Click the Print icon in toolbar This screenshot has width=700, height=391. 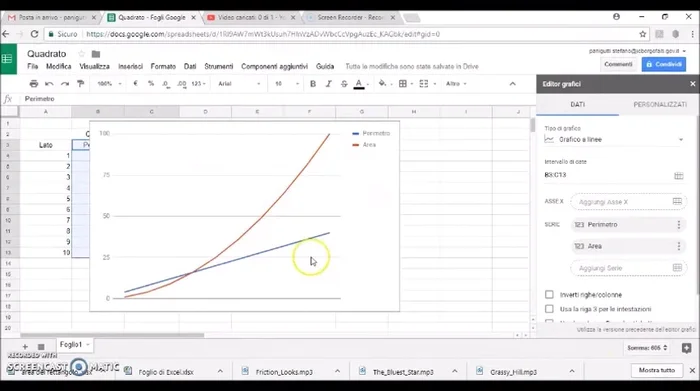coord(33,83)
